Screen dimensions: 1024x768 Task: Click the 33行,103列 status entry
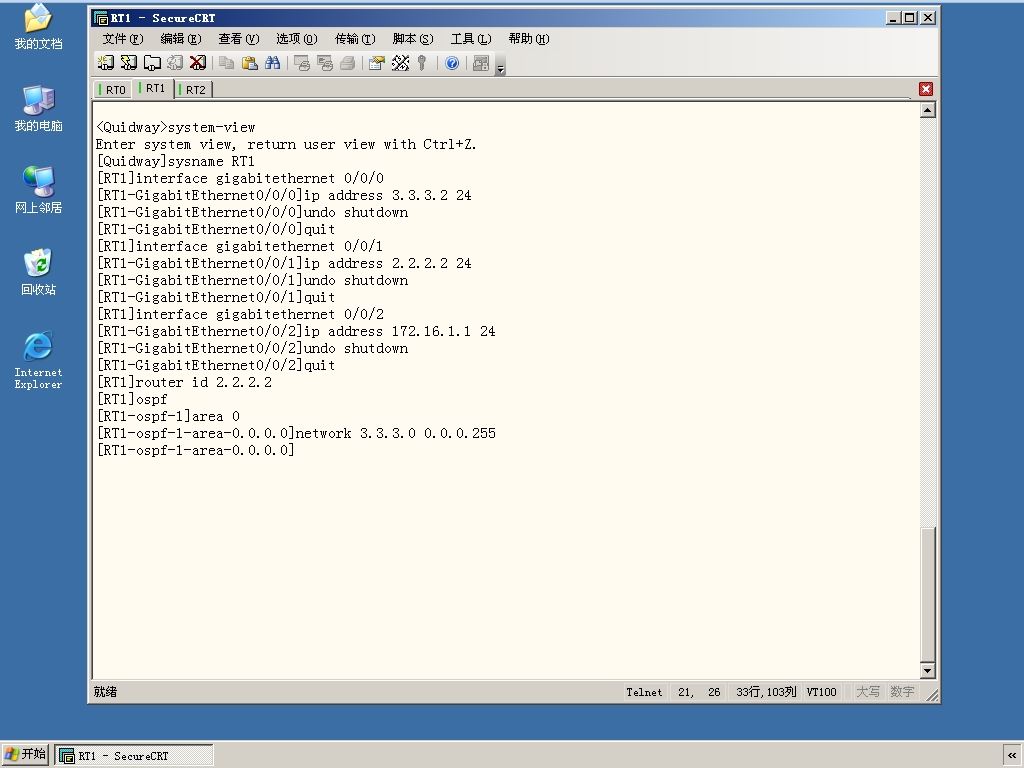(766, 692)
